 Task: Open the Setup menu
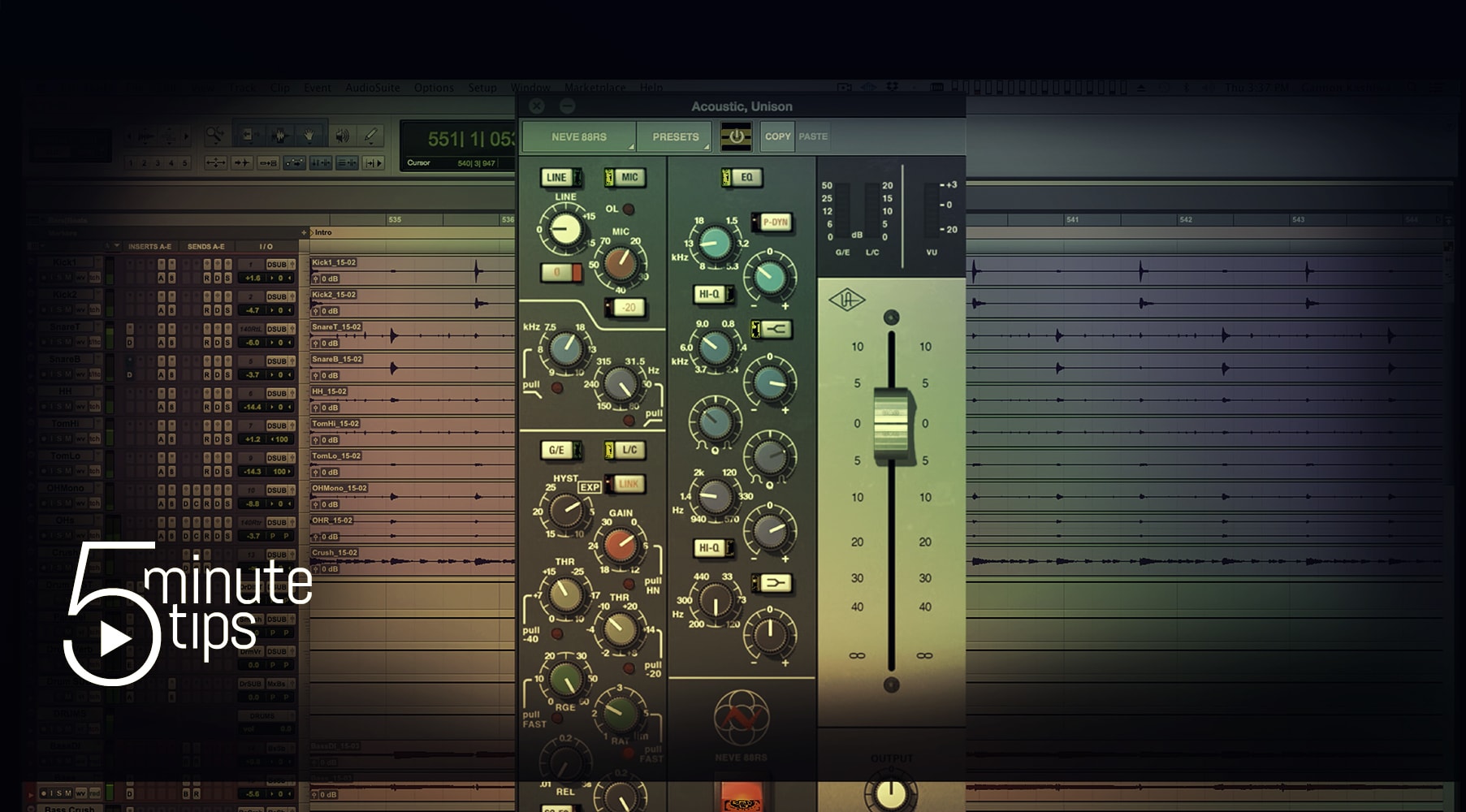482,88
